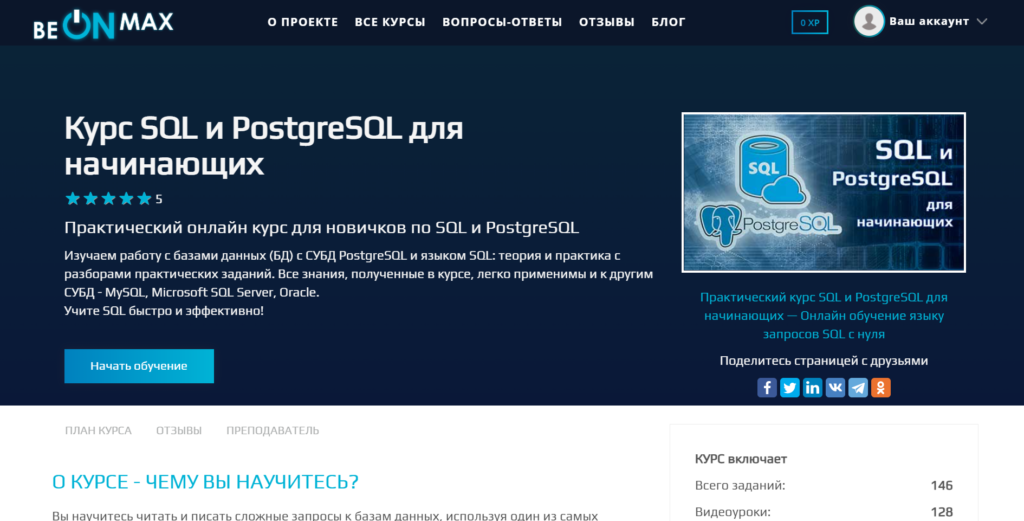Click the КУРС включает heading

741,459
